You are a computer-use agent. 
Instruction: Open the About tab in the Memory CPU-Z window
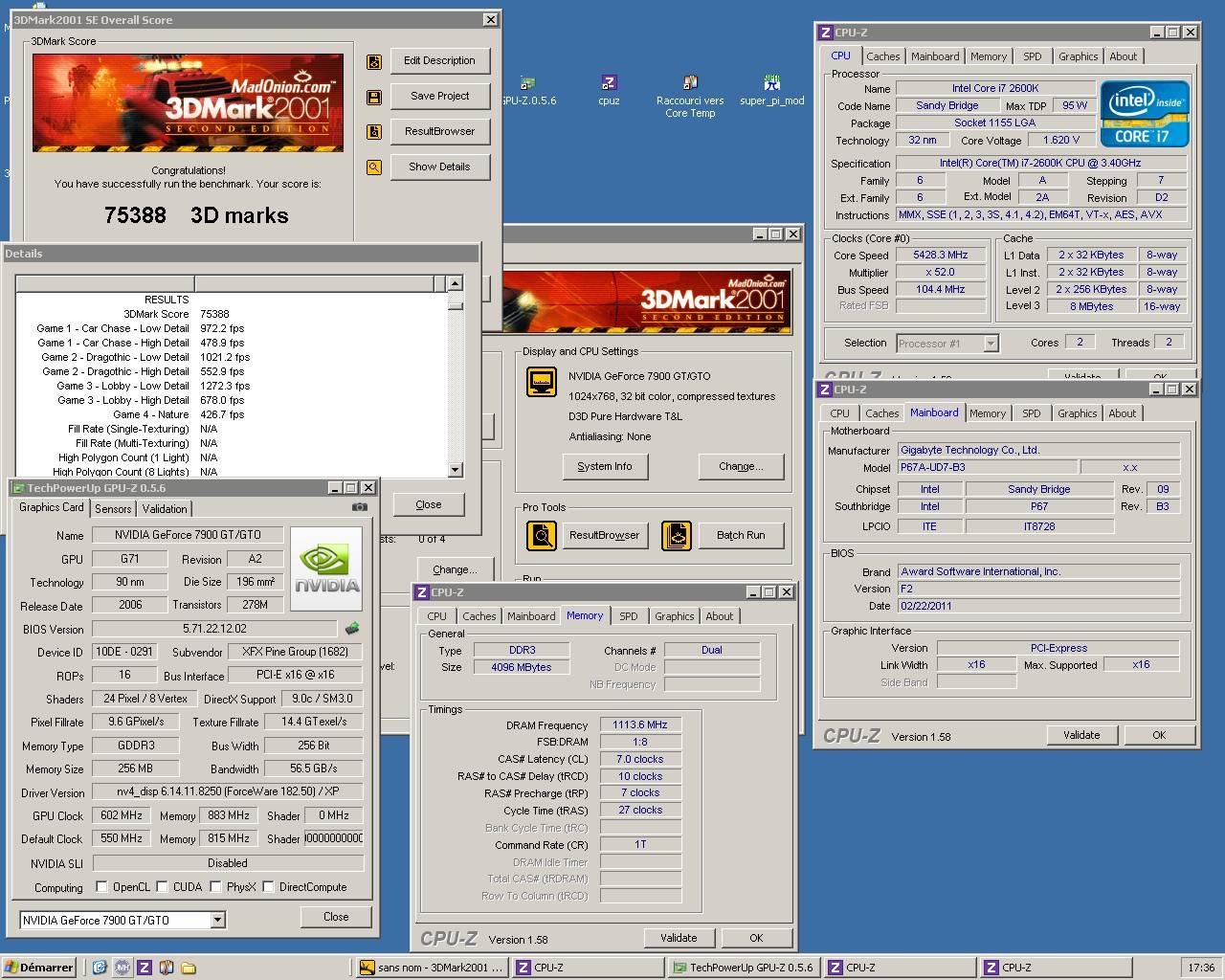720,616
